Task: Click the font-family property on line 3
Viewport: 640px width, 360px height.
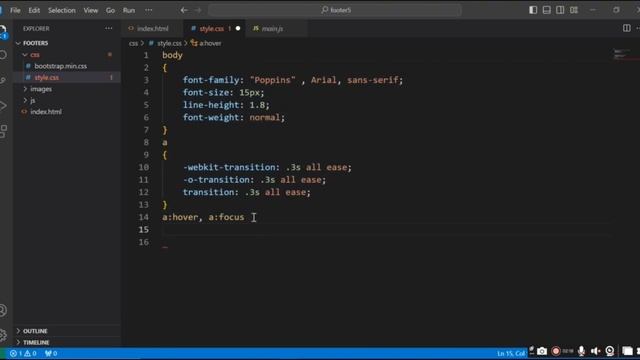Action: click(x=211, y=80)
